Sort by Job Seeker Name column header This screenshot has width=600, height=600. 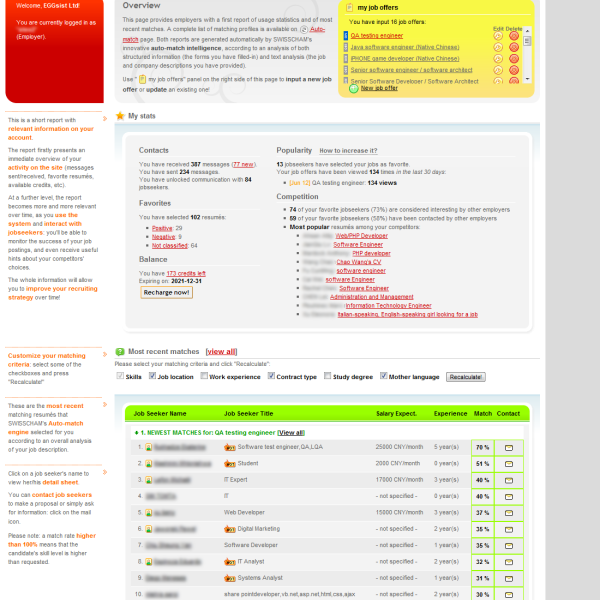pyautogui.click(x=160, y=414)
